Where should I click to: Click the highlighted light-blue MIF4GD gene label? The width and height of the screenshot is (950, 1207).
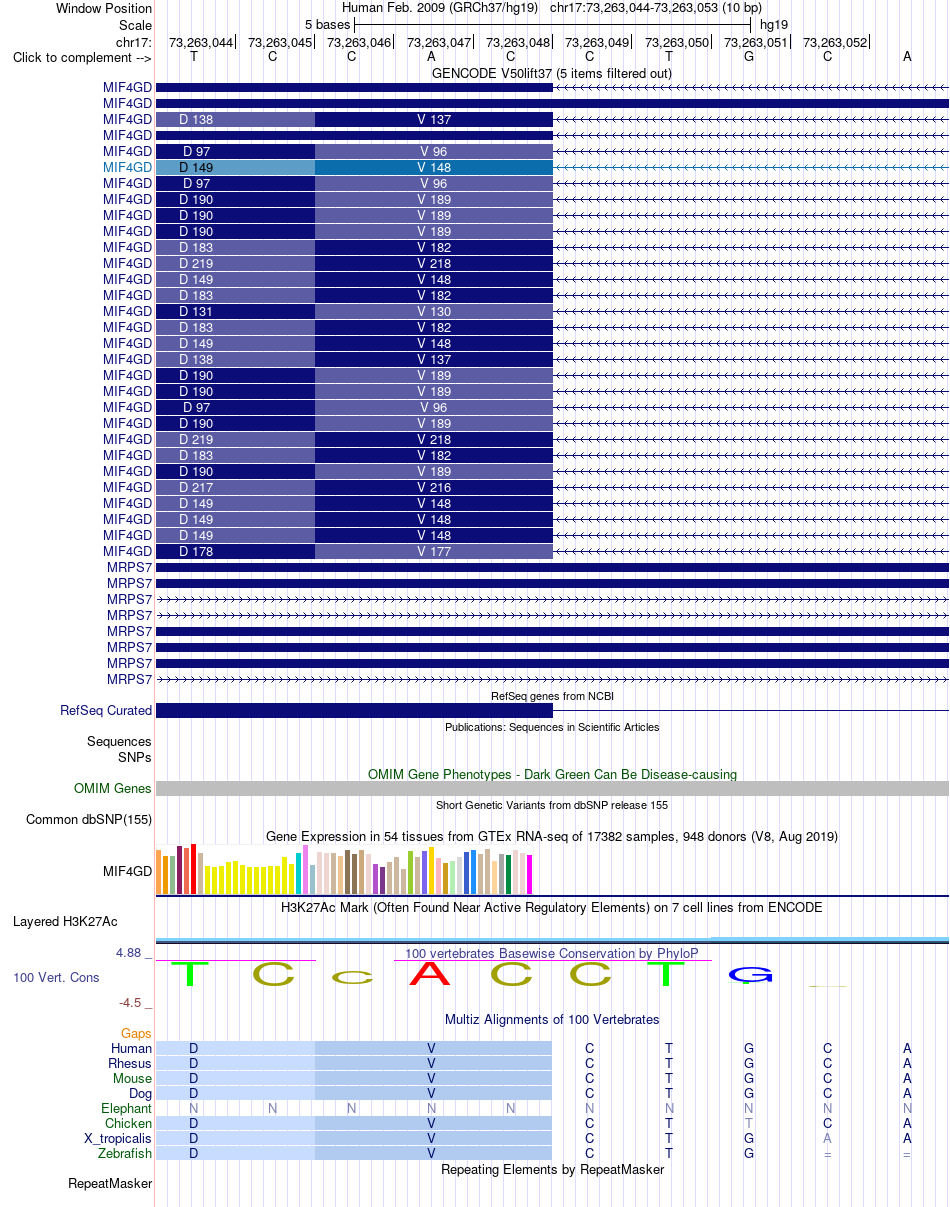click(128, 167)
